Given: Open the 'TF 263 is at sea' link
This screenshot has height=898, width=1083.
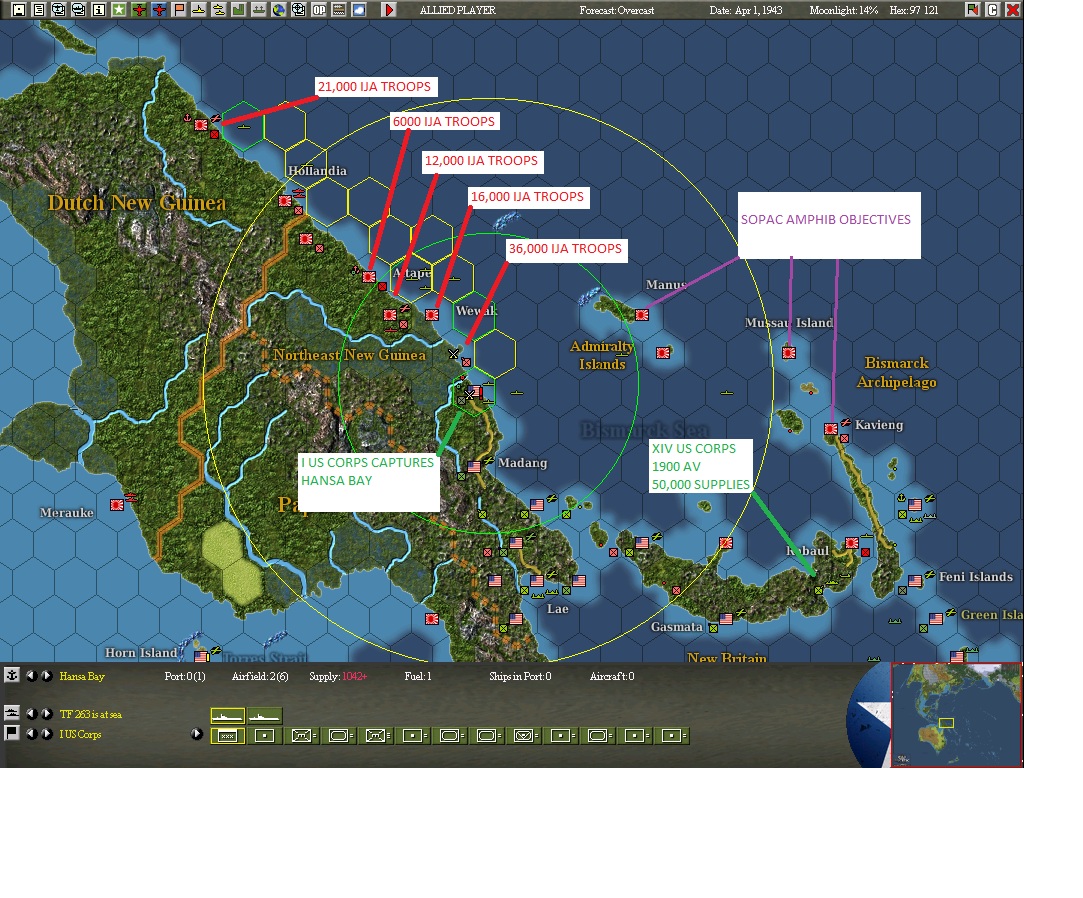Looking at the screenshot, I should pyautogui.click(x=90, y=714).
